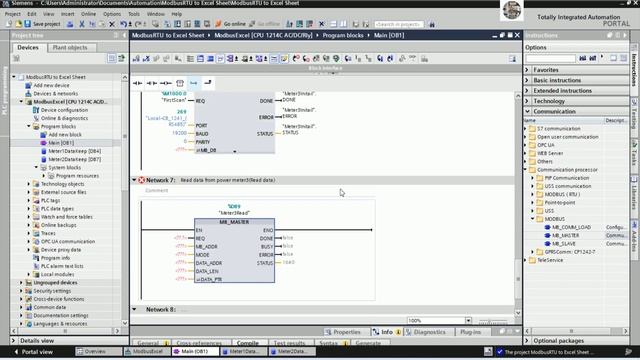
Task: Switch to Portal view
Action: pyautogui.click(x=33, y=351)
